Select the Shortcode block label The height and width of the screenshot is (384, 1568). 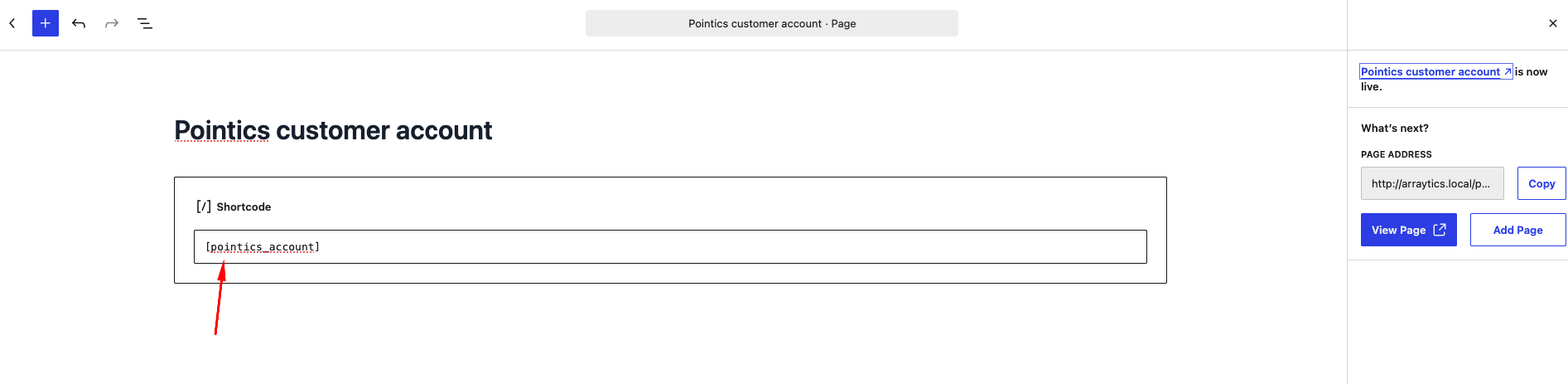click(x=244, y=207)
